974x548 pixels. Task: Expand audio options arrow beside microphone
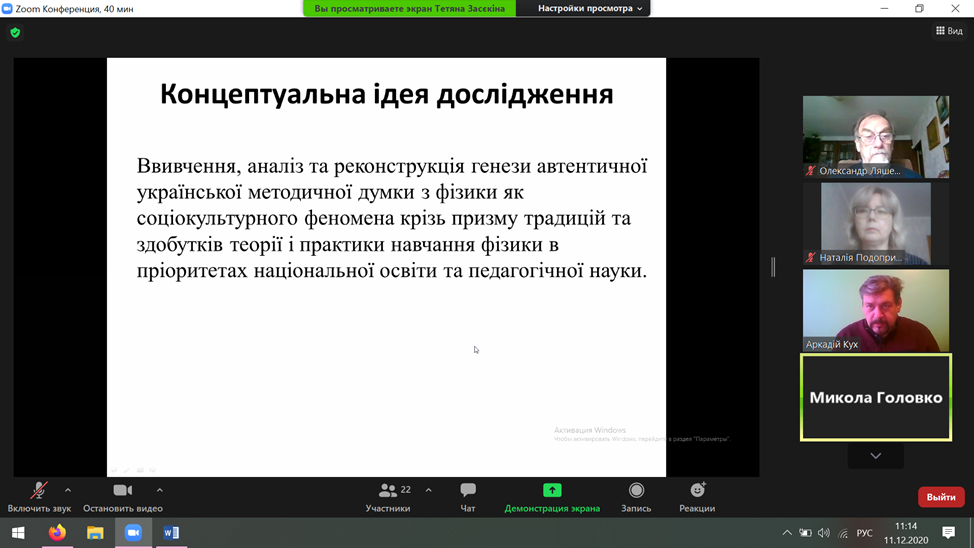[68, 490]
